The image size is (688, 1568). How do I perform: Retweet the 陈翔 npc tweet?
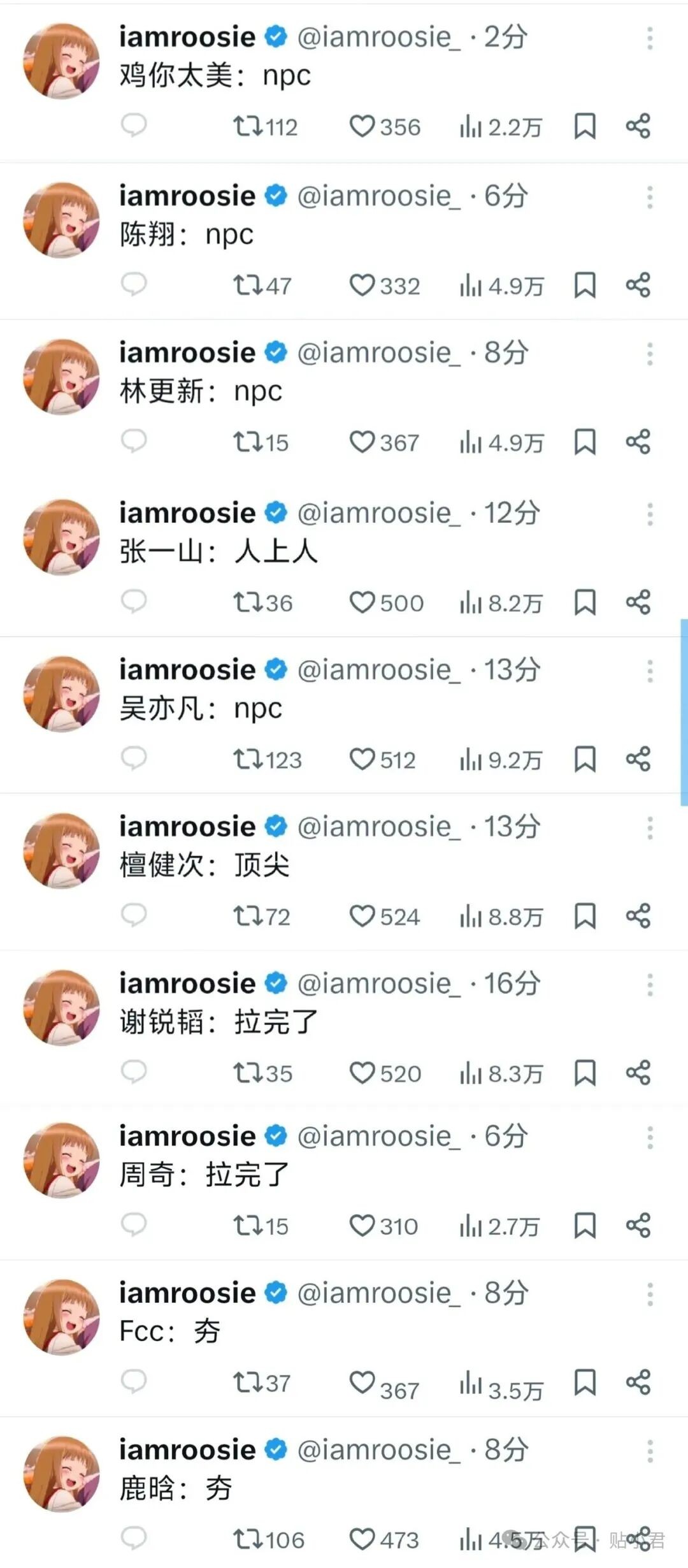(x=262, y=285)
